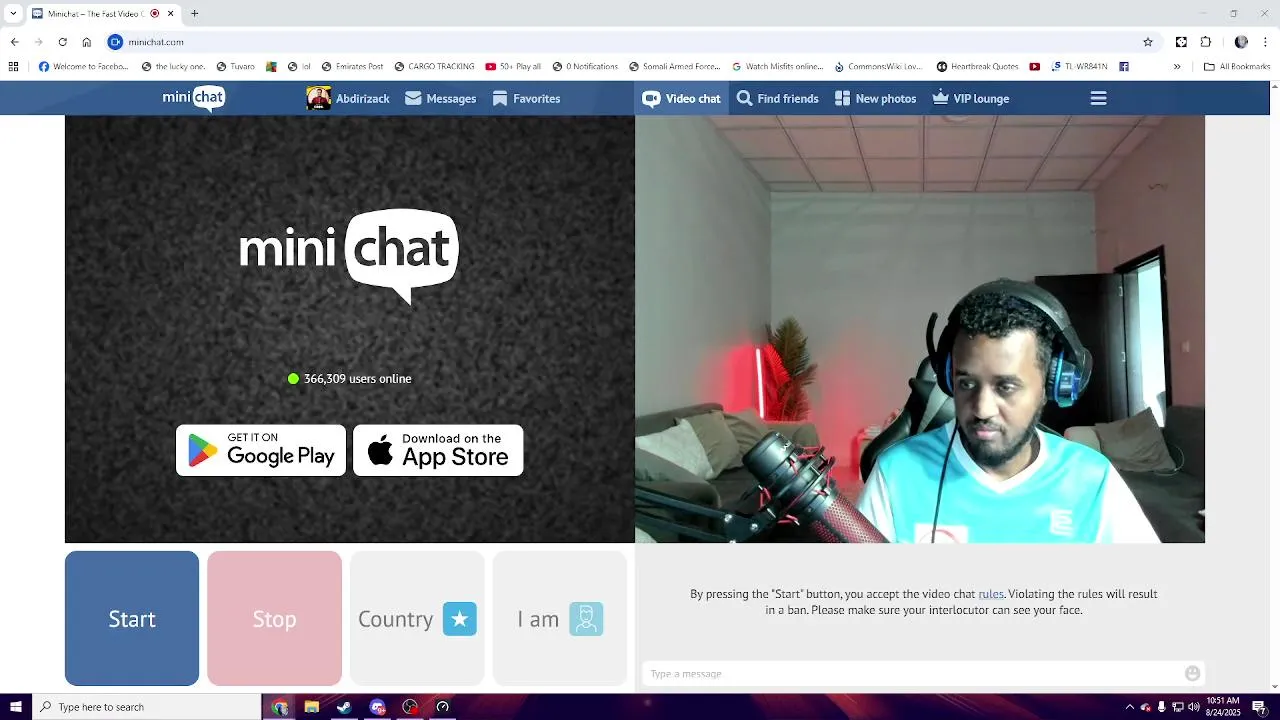Open the Somali Armed Forces bookmark
The image size is (1280, 720).
pos(675,67)
